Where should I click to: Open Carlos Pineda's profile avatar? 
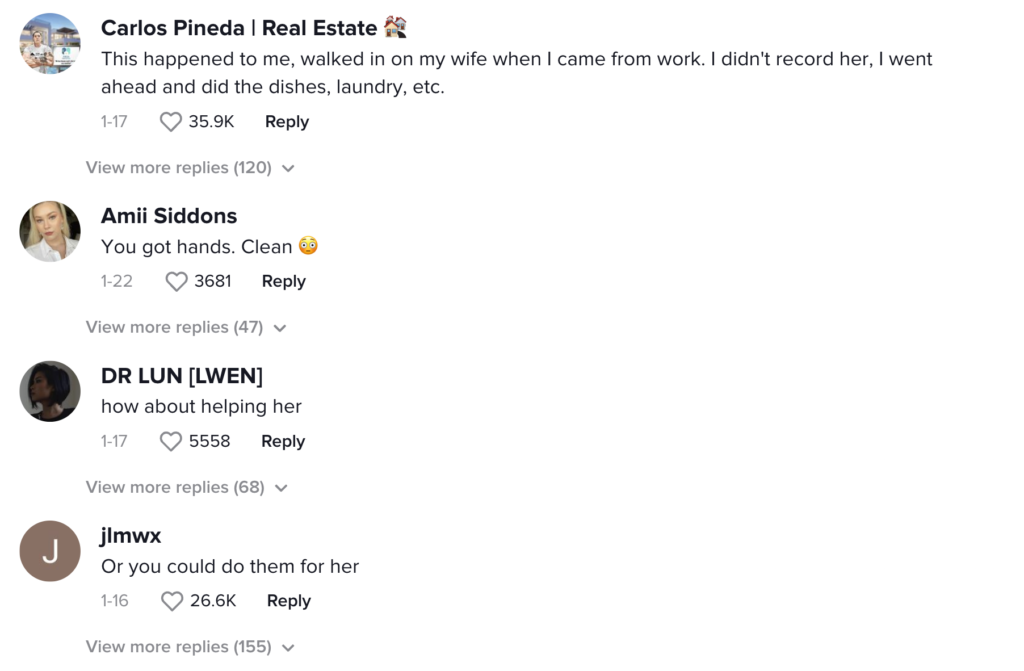click(50, 44)
